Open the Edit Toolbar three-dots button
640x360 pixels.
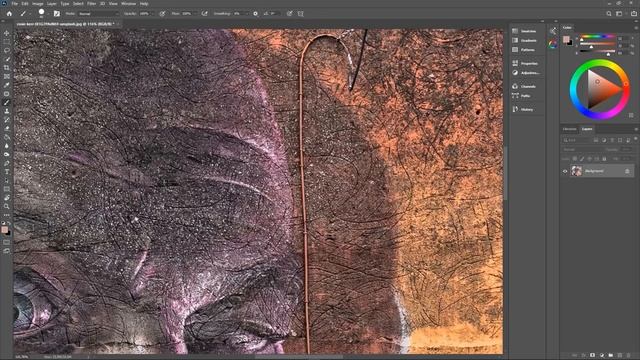[x=7, y=215]
